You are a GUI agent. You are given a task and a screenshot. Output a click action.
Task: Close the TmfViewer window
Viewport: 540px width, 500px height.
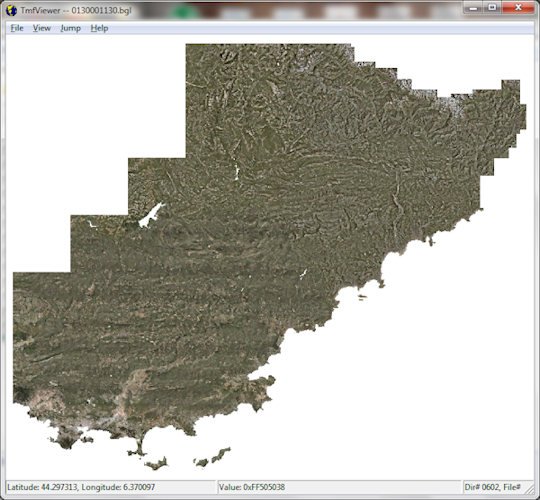518,8
